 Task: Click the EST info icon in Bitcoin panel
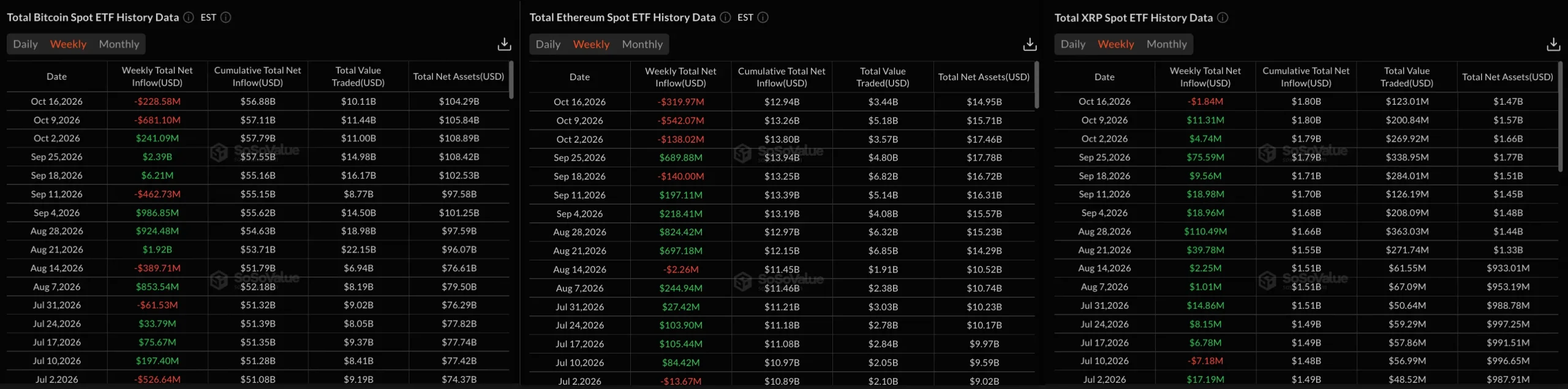coord(226,17)
